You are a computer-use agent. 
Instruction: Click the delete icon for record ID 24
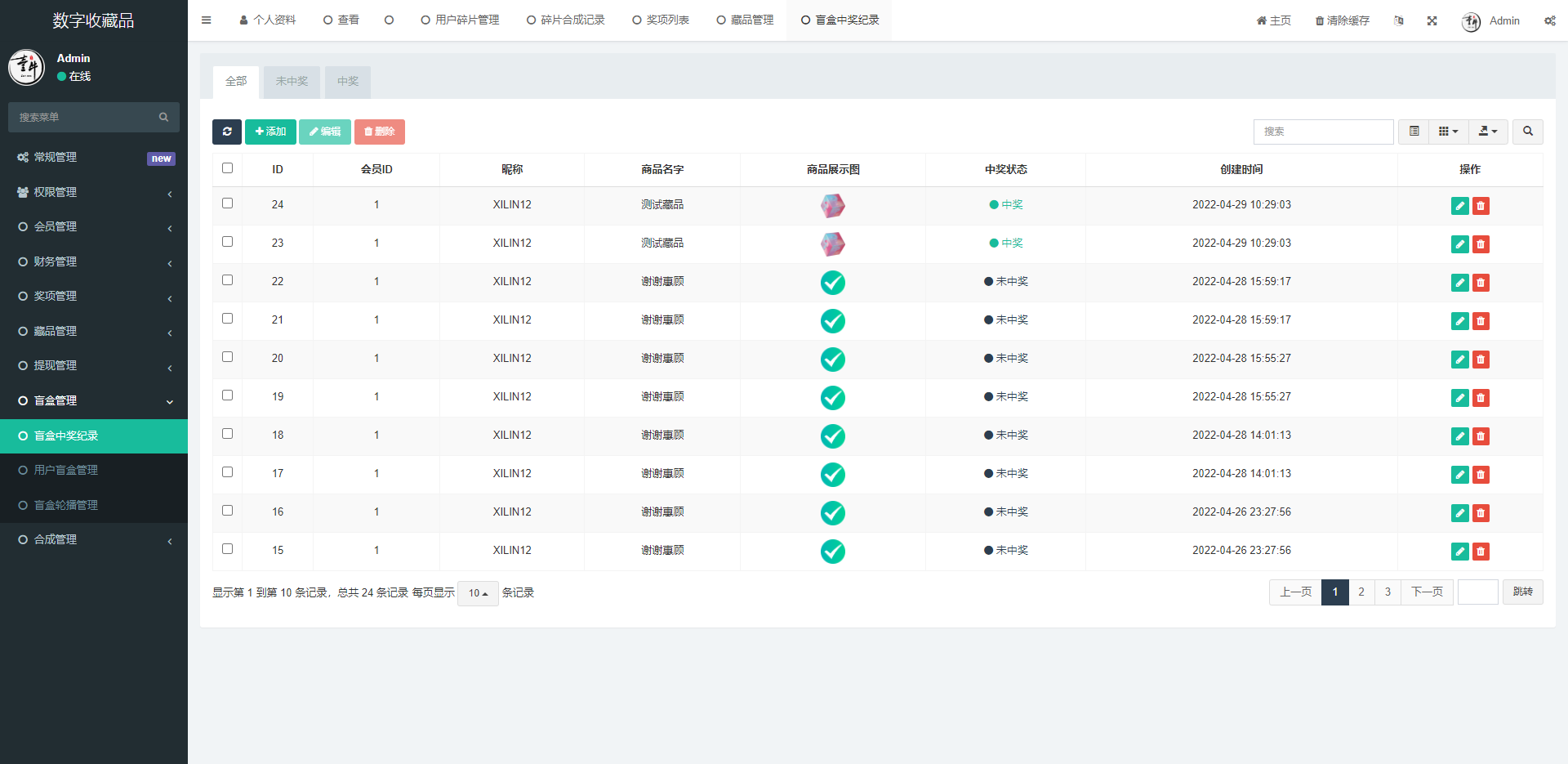pos(1481,206)
